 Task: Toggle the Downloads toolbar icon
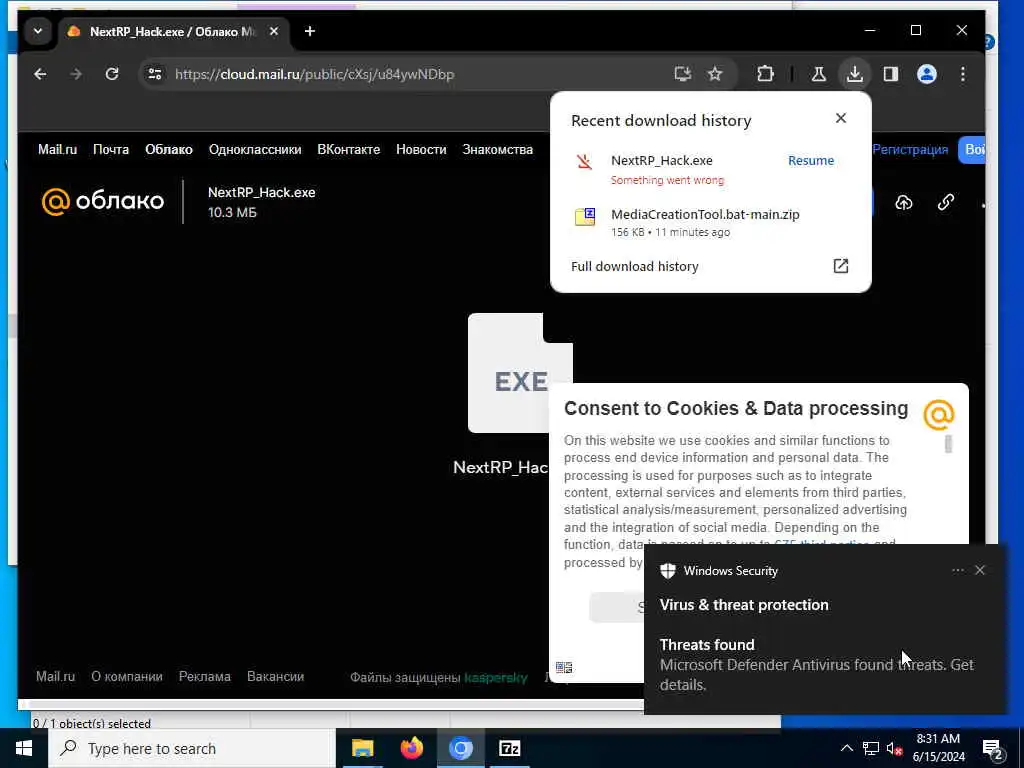coord(854,74)
